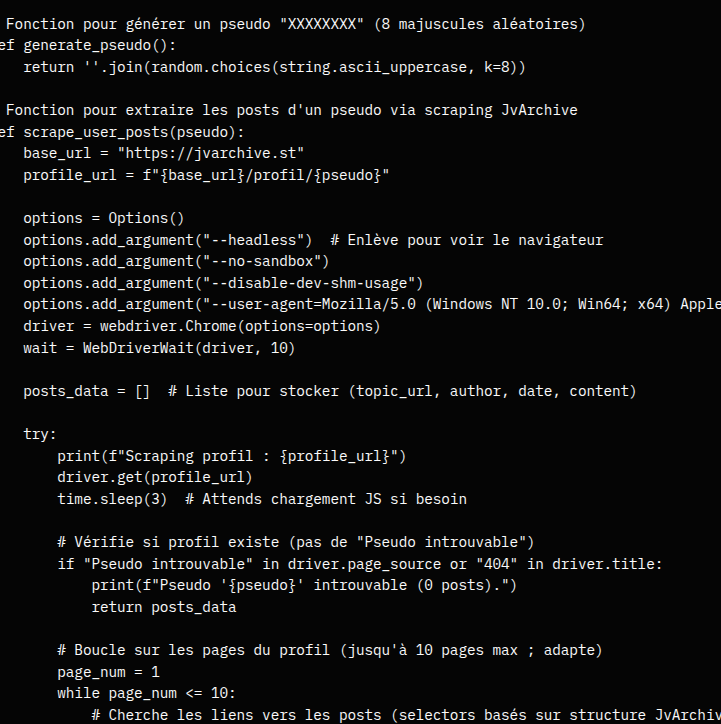Click the "--disable-dev-shm-usage" argument string
The image size is (721, 724).
[309, 283]
